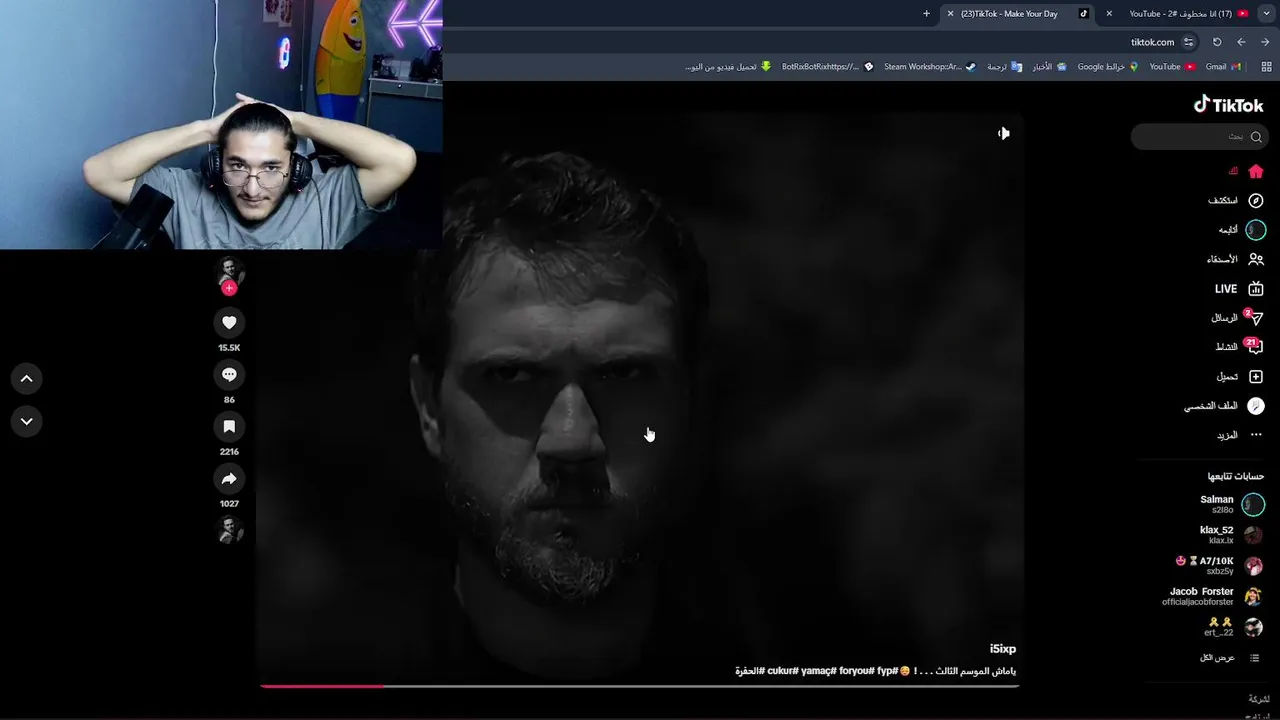Open the News bookmark (الأخبار)
Viewport: 1280px width, 720px height.
click(1049, 67)
